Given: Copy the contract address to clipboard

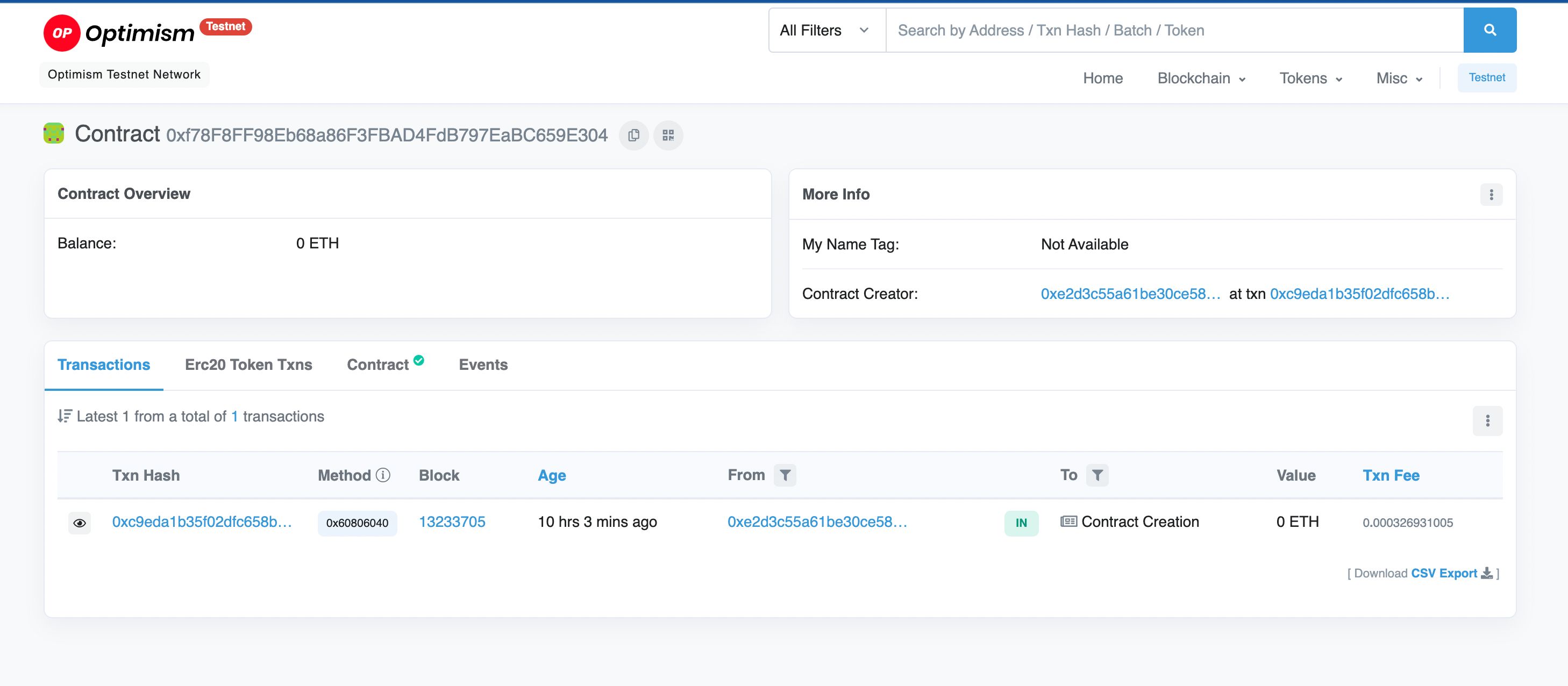Looking at the screenshot, I should [x=633, y=135].
